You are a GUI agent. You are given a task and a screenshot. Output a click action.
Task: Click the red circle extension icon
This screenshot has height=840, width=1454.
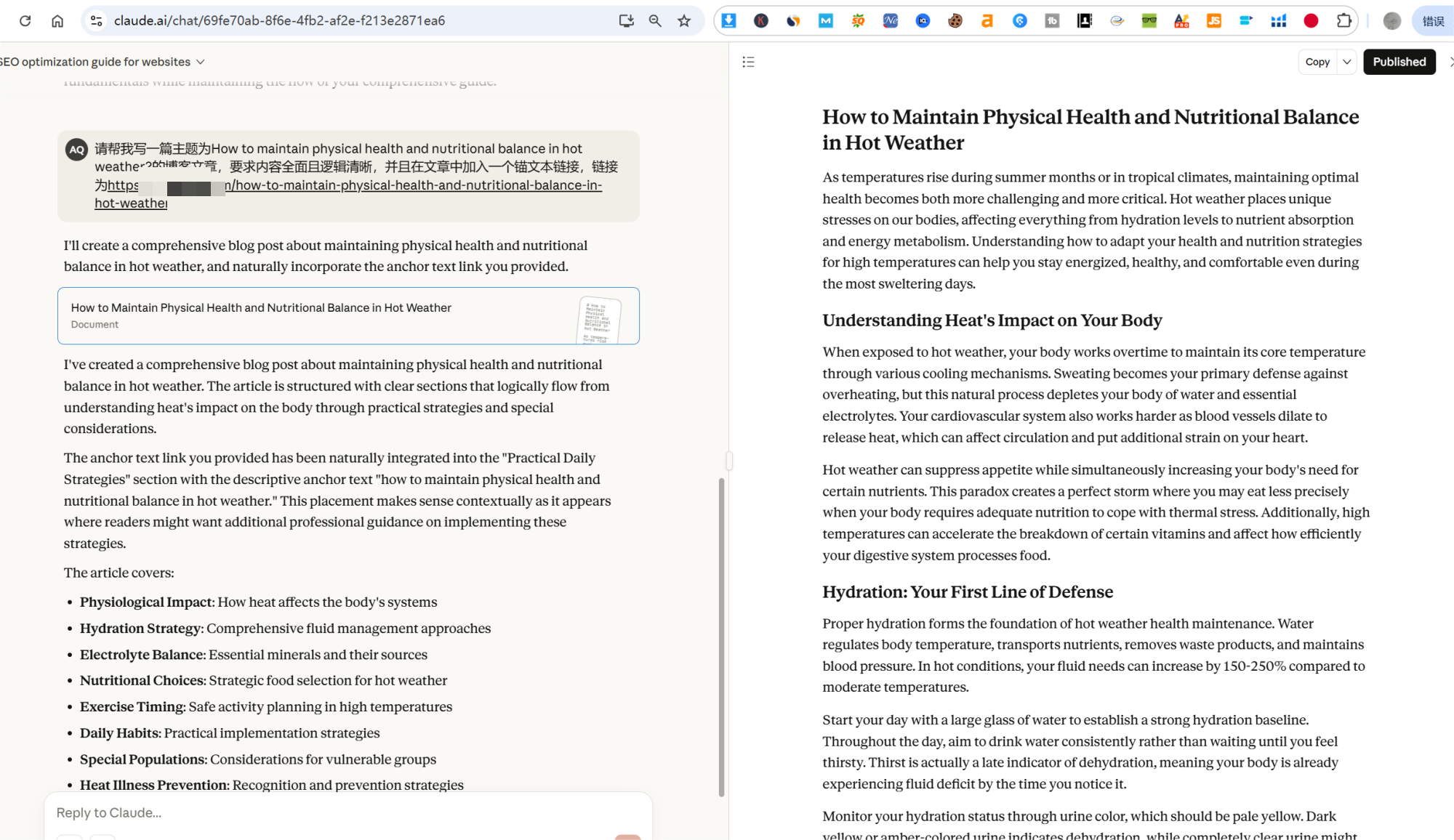click(1311, 21)
